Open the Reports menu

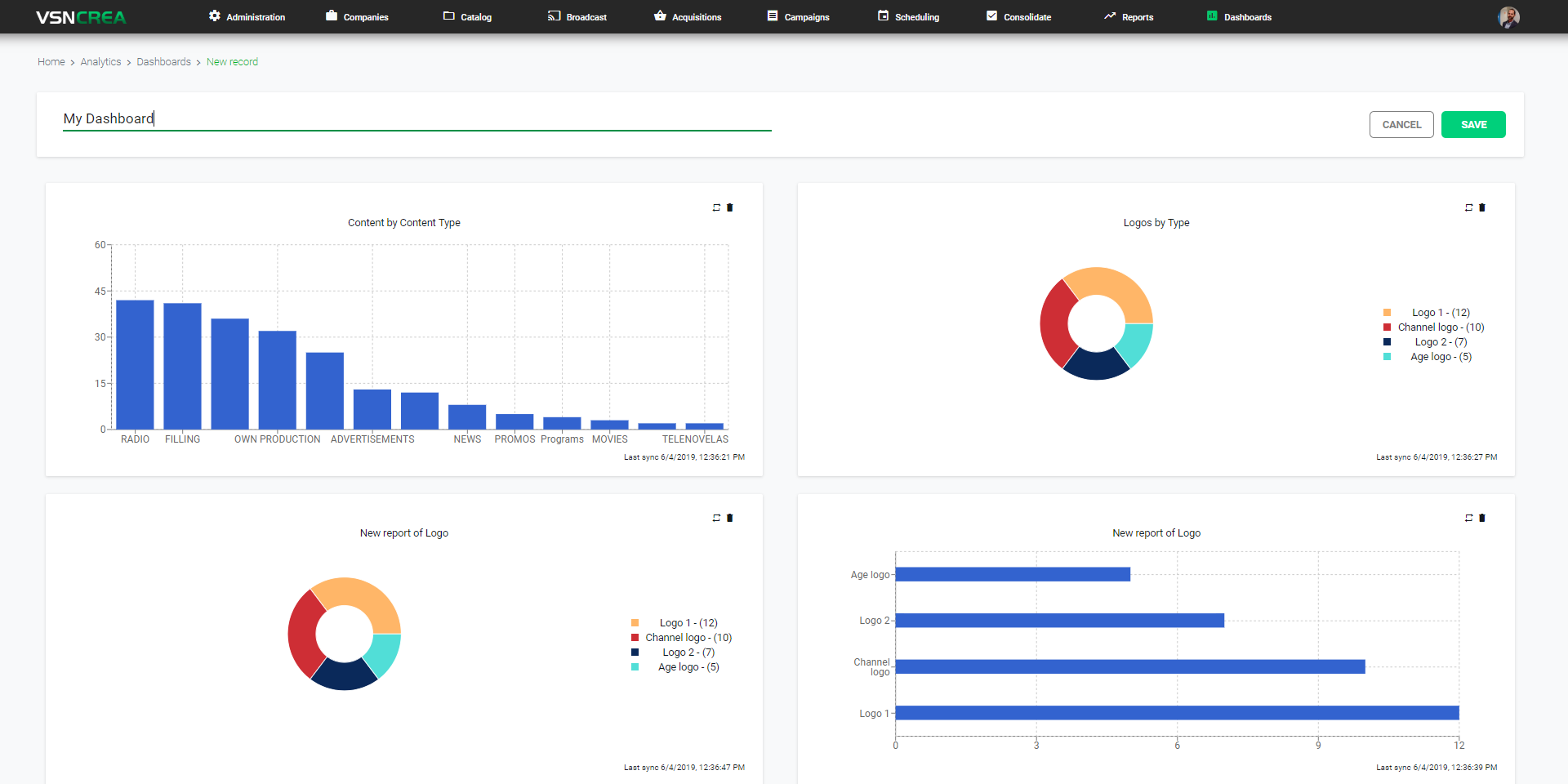pos(1129,17)
